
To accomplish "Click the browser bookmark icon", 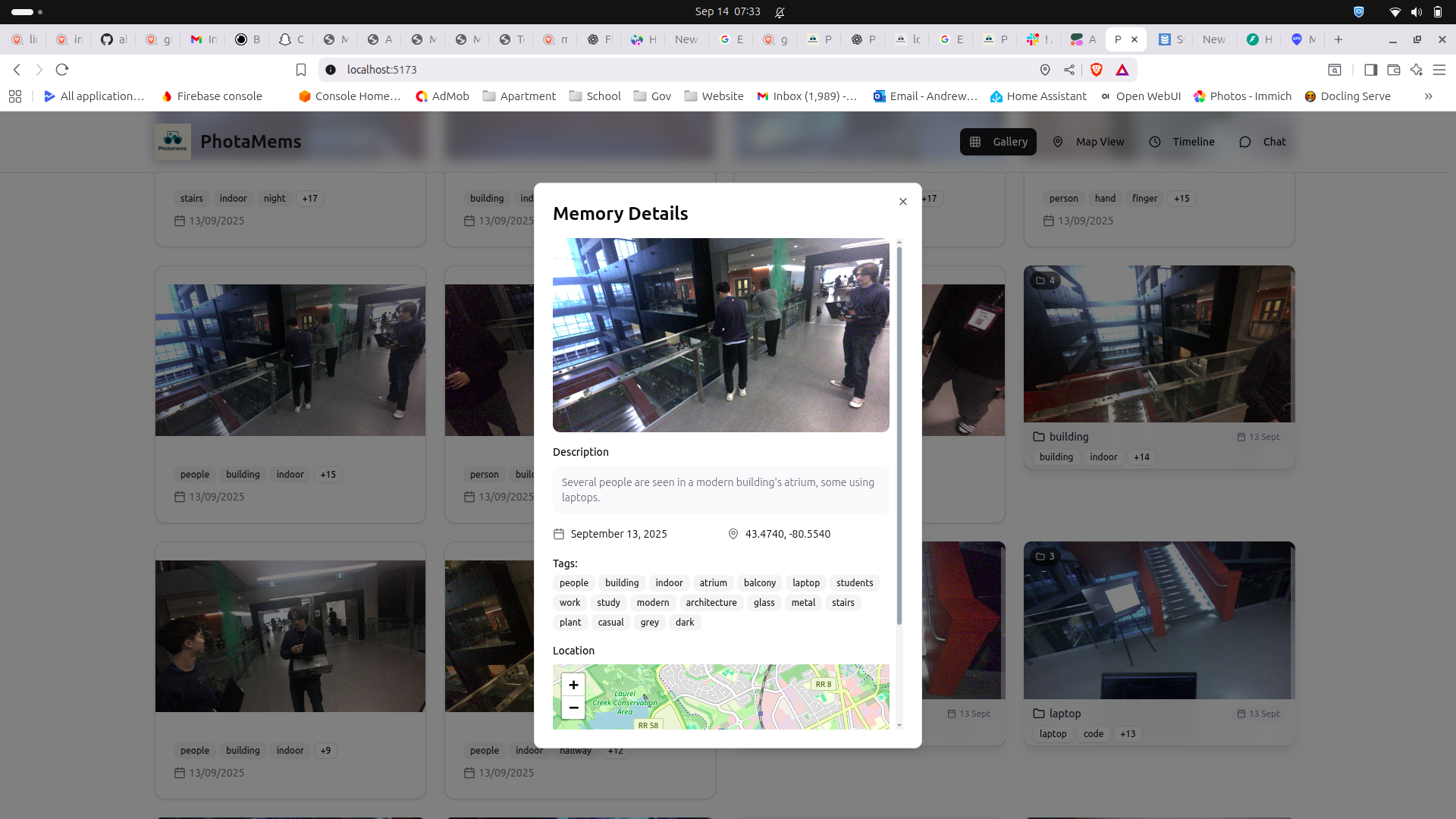I will pos(301,70).
